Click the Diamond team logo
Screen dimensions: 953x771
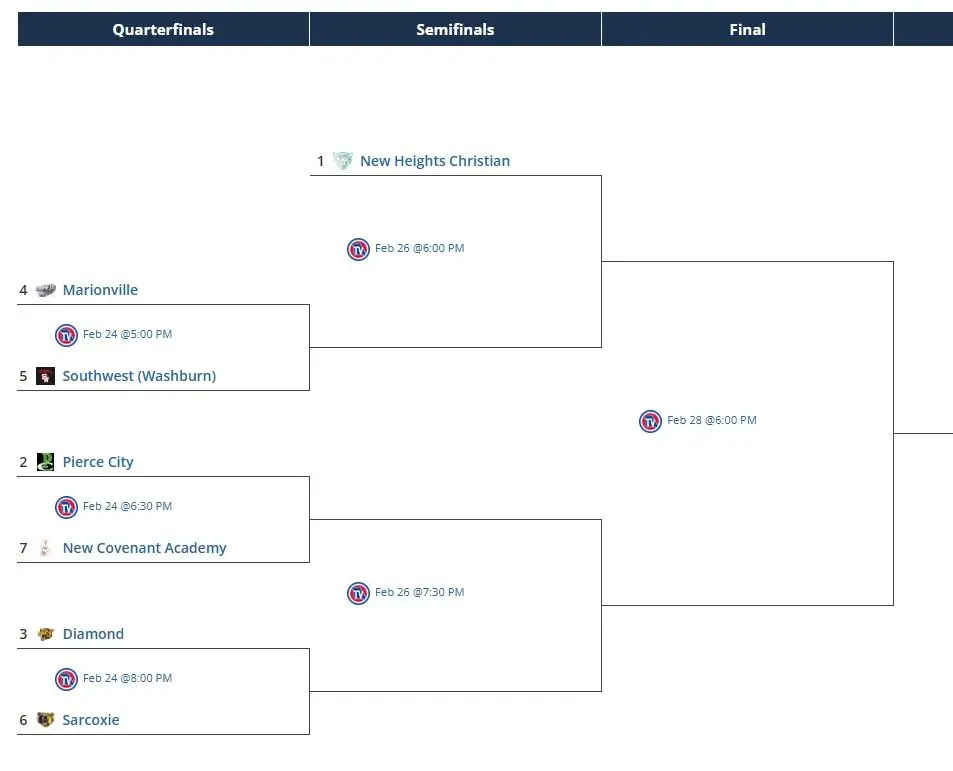click(45, 634)
